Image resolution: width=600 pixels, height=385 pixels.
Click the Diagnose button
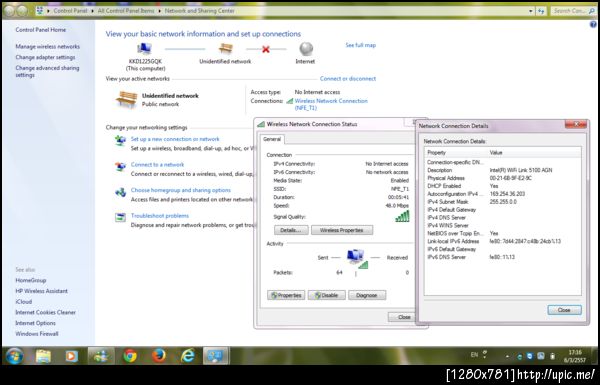point(367,295)
